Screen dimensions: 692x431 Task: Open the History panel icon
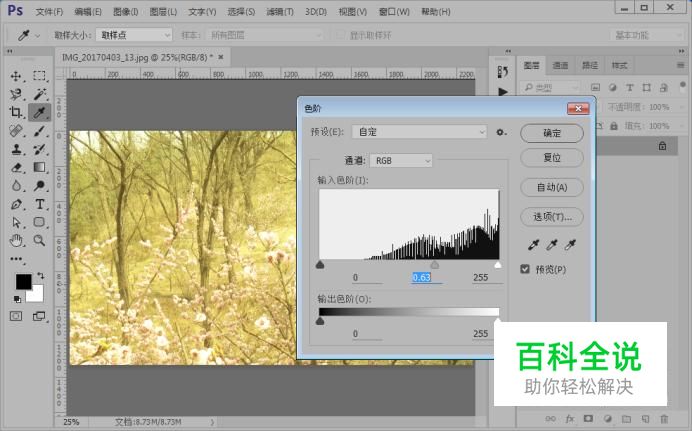503,72
